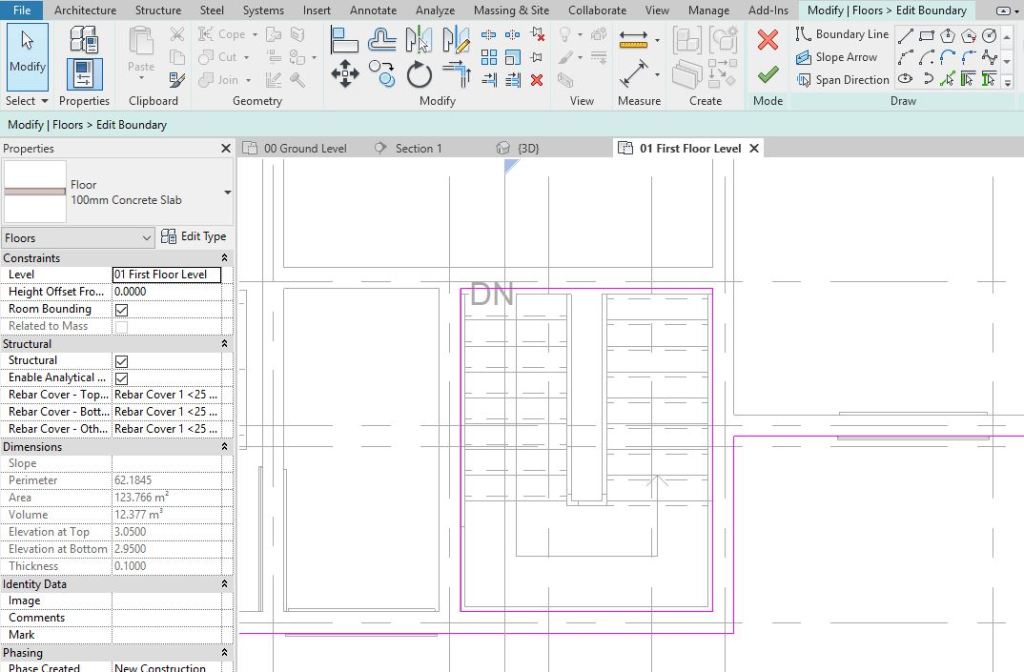Toggle the Room Bounding checkbox
Image resolution: width=1024 pixels, height=672 pixels.
click(123, 309)
